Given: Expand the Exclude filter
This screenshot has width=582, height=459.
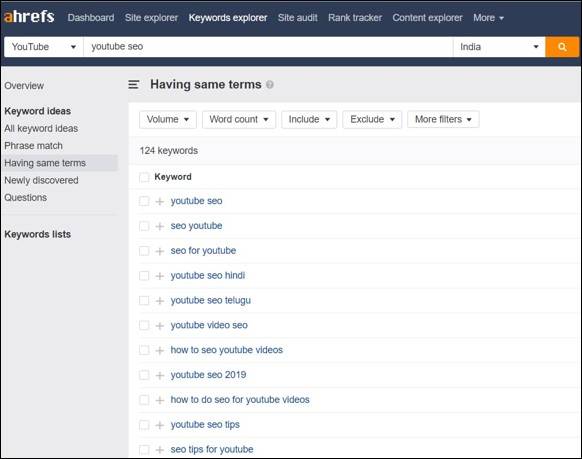Looking at the screenshot, I should pos(372,119).
